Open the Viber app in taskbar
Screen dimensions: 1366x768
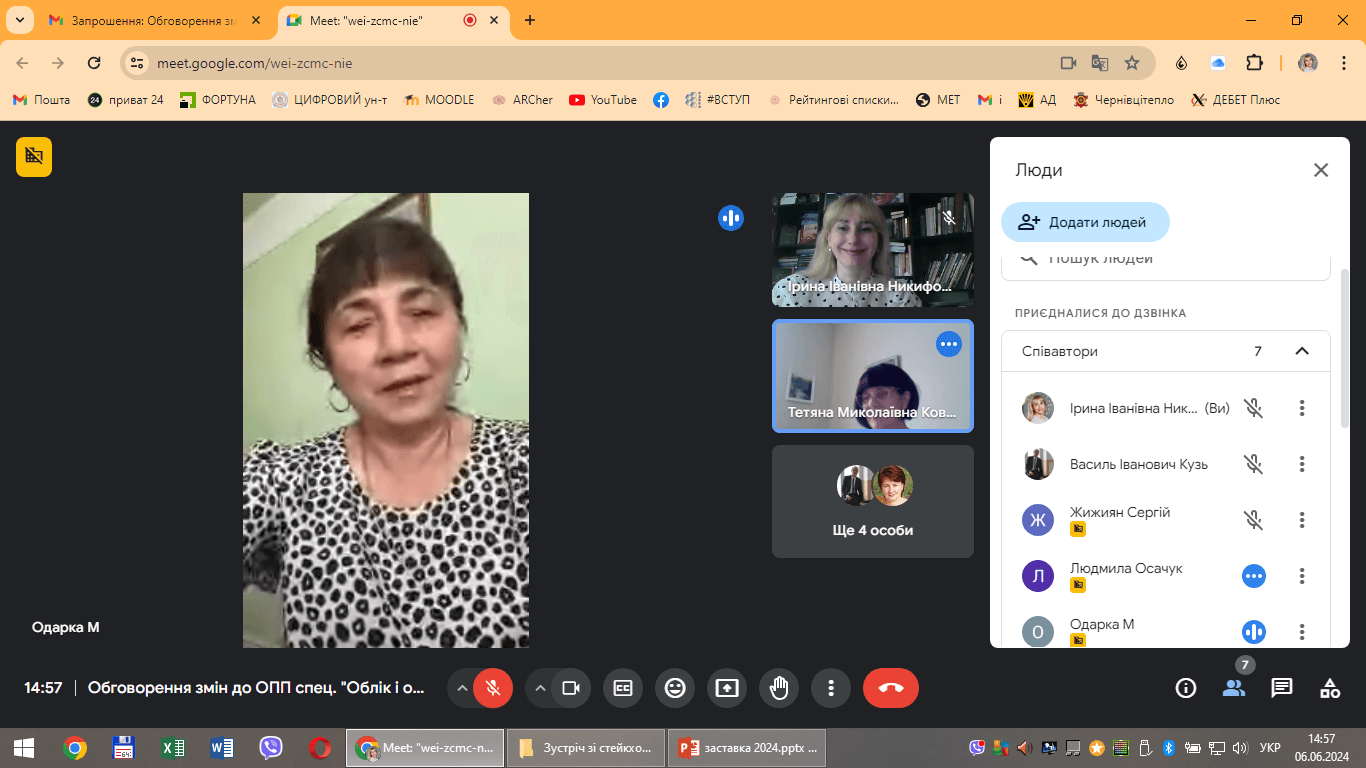point(271,748)
